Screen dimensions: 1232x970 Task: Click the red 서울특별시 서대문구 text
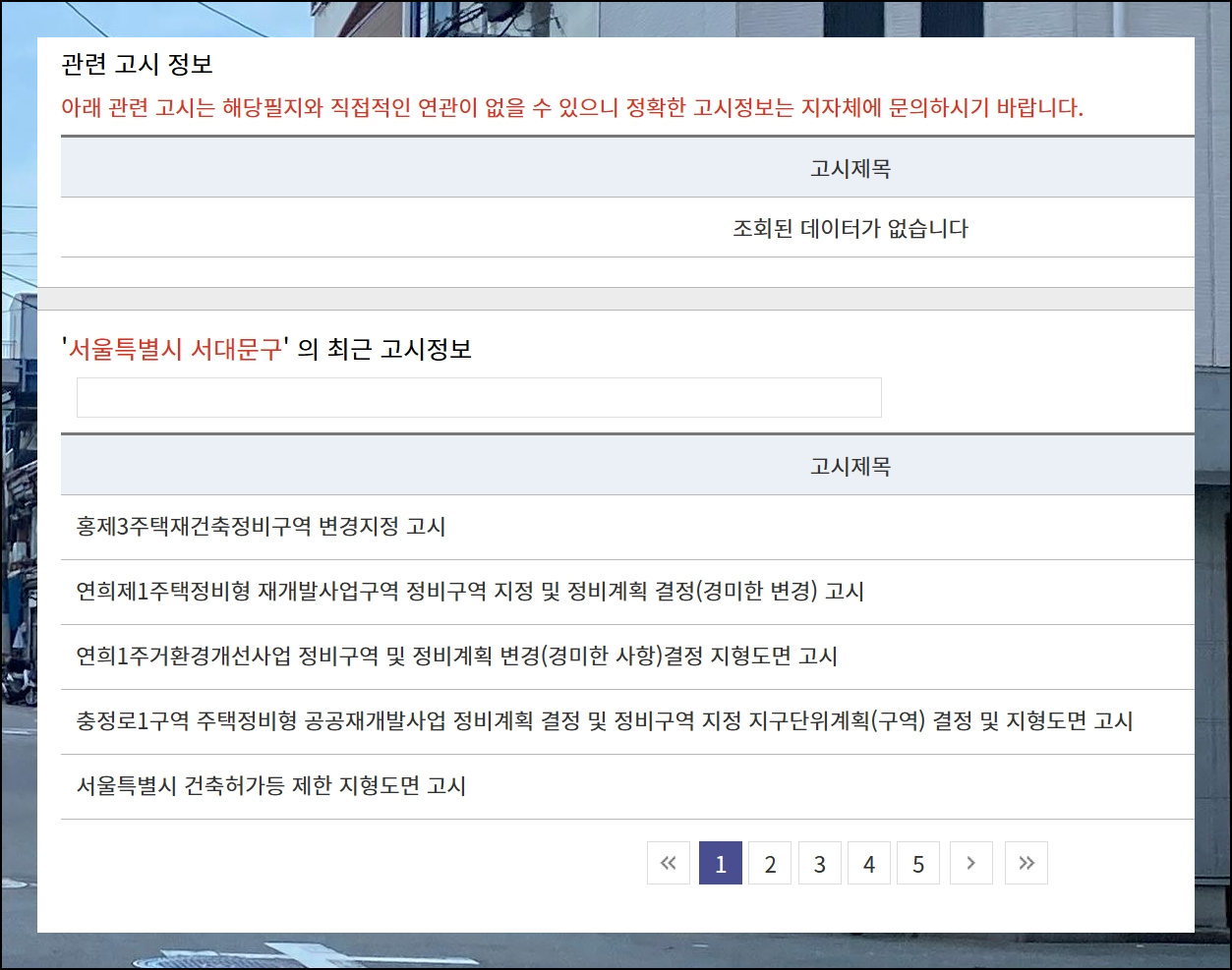click(175, 349)
